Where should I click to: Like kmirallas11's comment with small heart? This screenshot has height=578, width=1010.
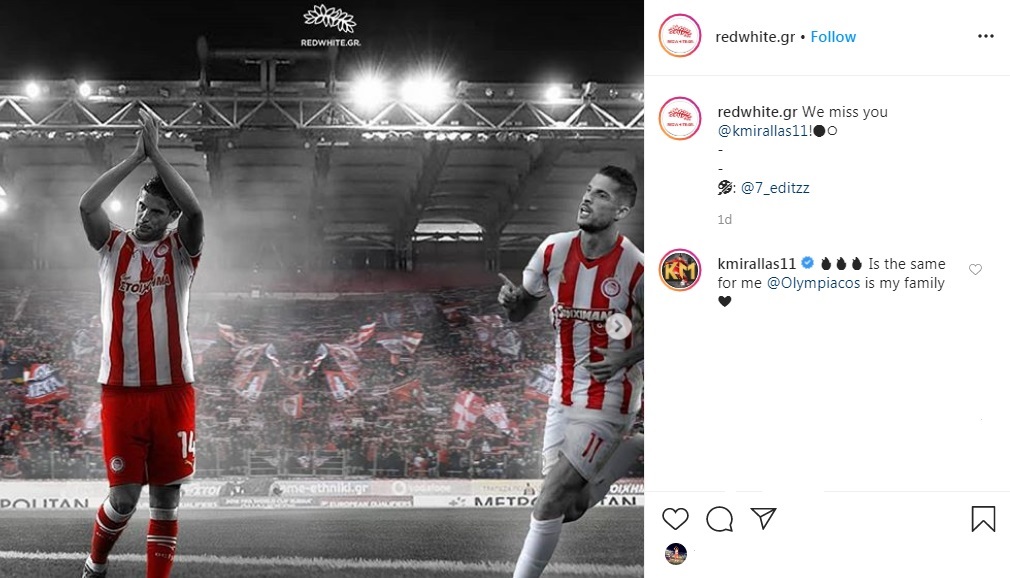click(975, 269)
